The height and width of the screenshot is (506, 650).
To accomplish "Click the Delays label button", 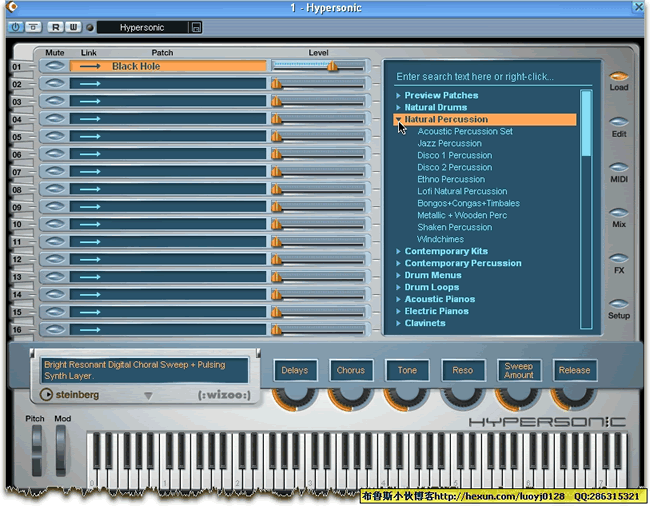I will click(295, 370).
